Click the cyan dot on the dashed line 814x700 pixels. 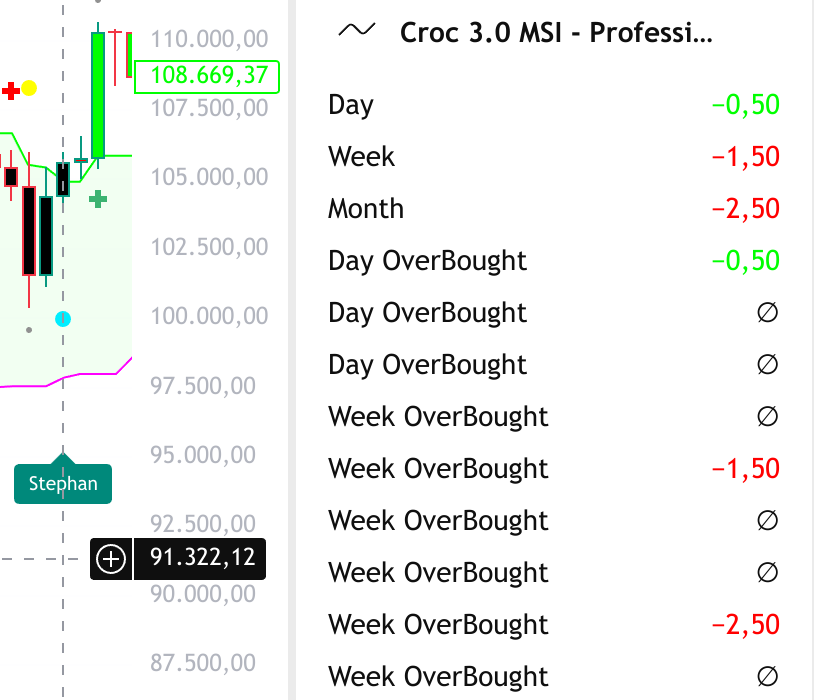63,319
